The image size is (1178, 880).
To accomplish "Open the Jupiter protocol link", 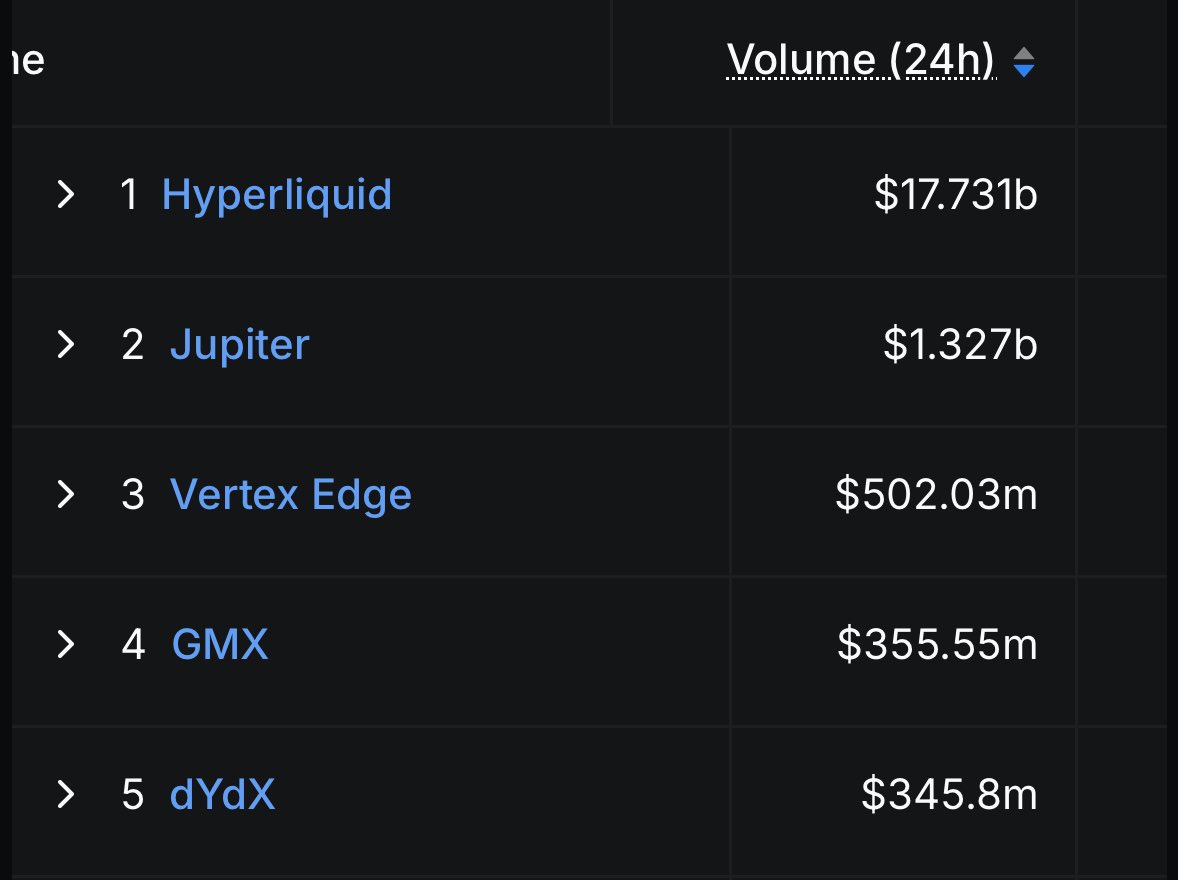I will (x=240, y=345).
